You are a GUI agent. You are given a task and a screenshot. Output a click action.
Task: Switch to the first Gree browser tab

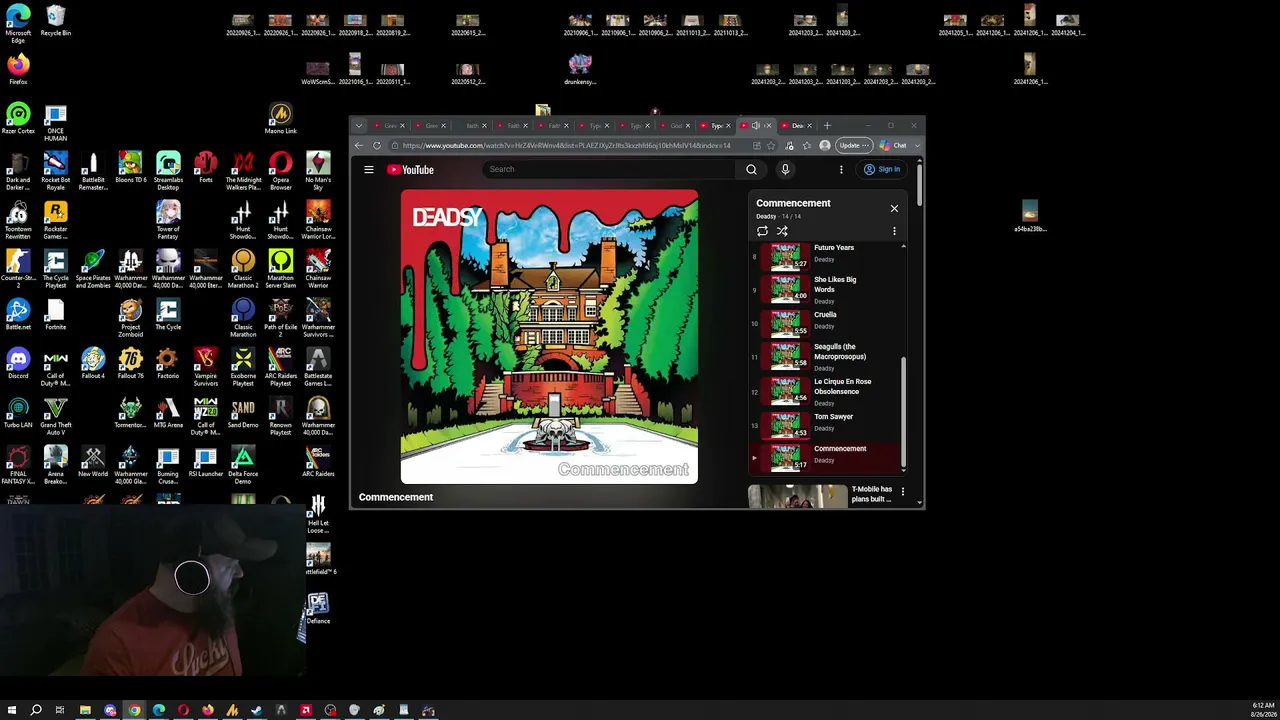tap(390, 126)
